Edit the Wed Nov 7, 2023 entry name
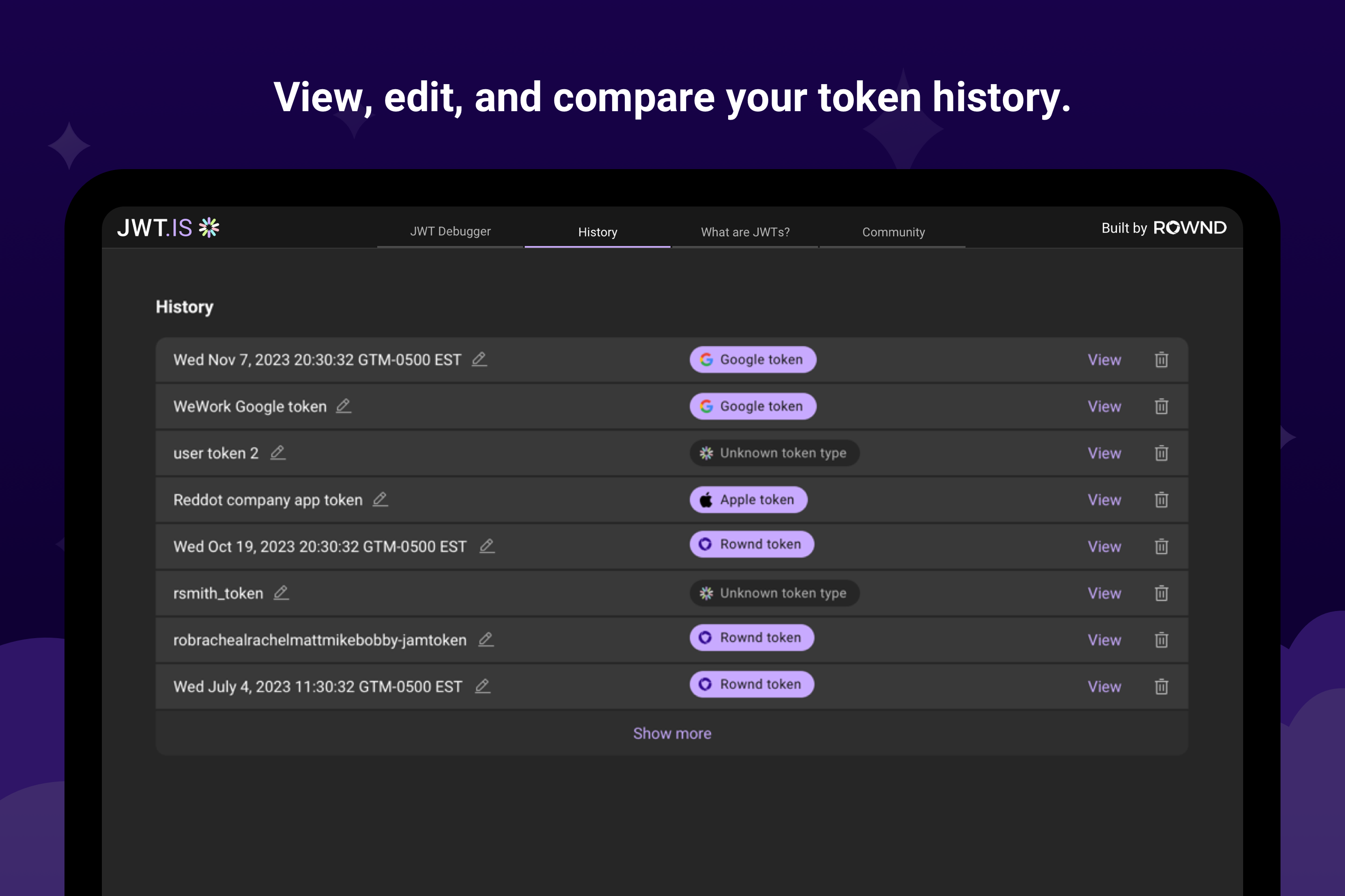Screen dimensions: 1345x896 (479, 359)
